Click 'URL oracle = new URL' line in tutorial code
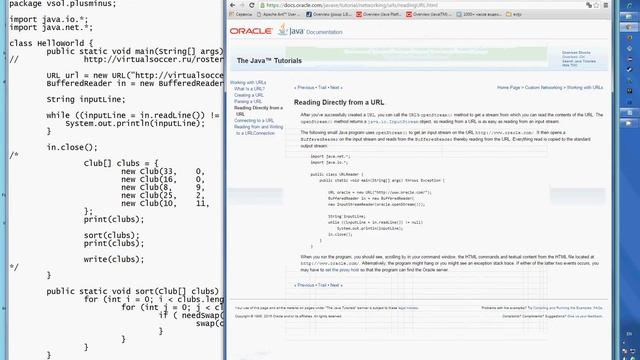640x360 pixels. [380, 192]
